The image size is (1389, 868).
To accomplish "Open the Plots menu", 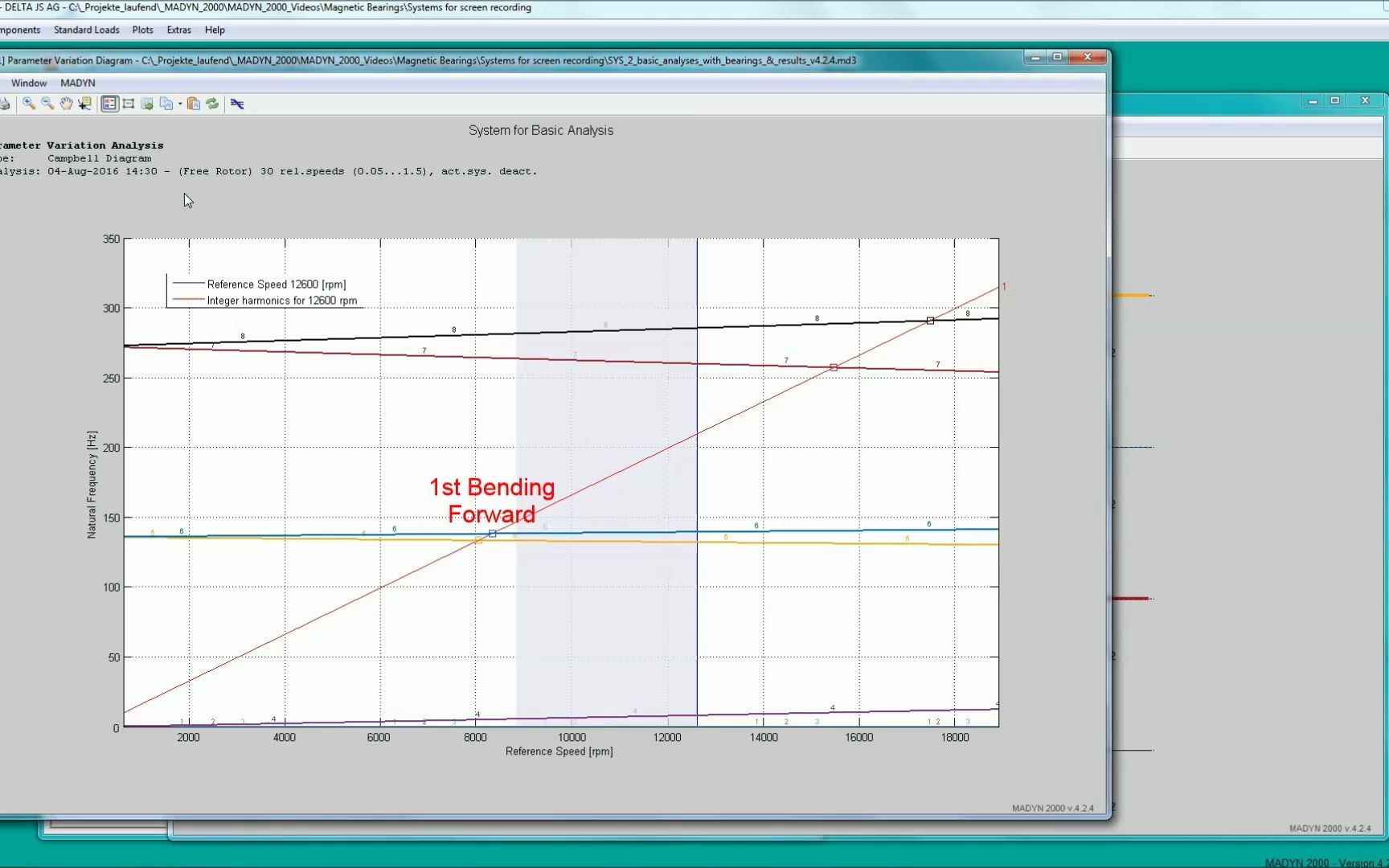I will click(x=143, y=30).
